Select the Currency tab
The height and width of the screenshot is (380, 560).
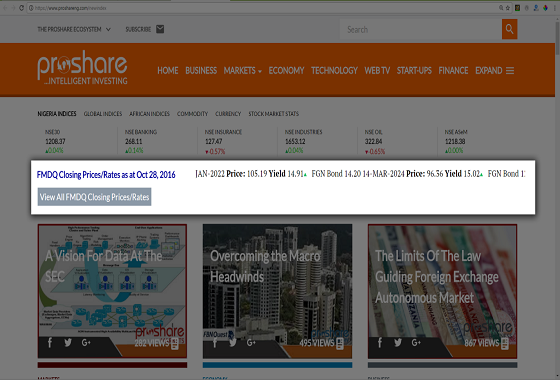pyautogui.click(x=228, y=114)
